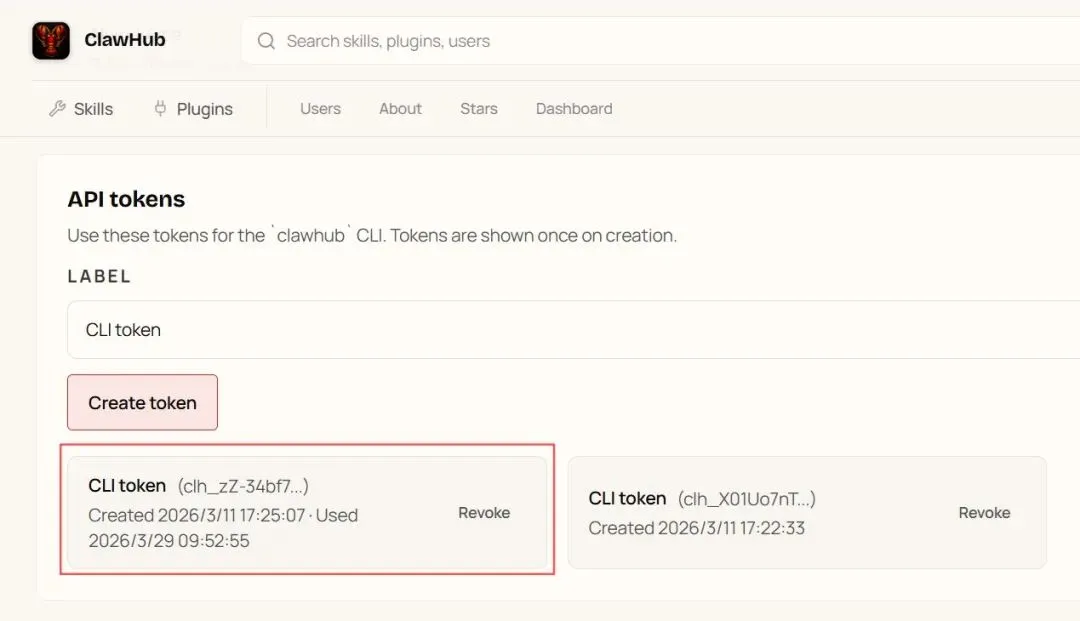Click the Label input containing CLI token
Image resolution: width=1080 pixels, height=621 pixels.
pyautogui.click(x=570, y=329)
